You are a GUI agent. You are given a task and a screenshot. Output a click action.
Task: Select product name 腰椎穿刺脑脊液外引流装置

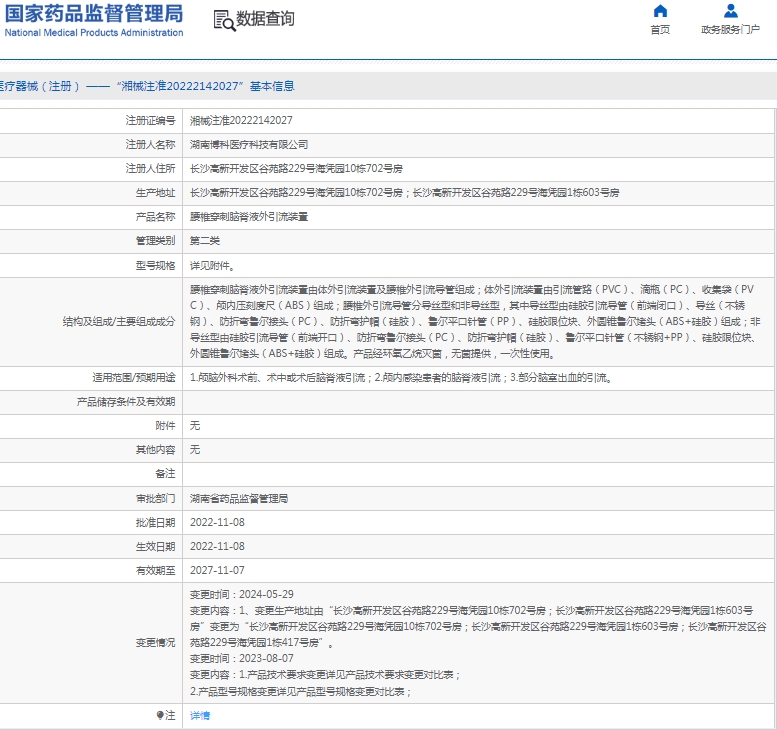coord(249,217)
